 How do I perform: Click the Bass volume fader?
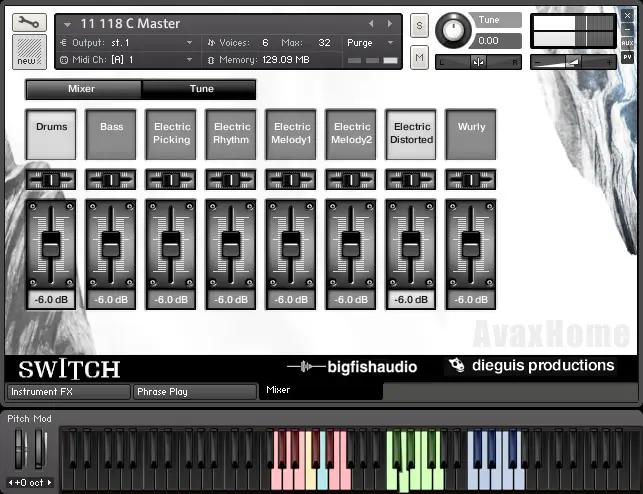click(111, 244)
